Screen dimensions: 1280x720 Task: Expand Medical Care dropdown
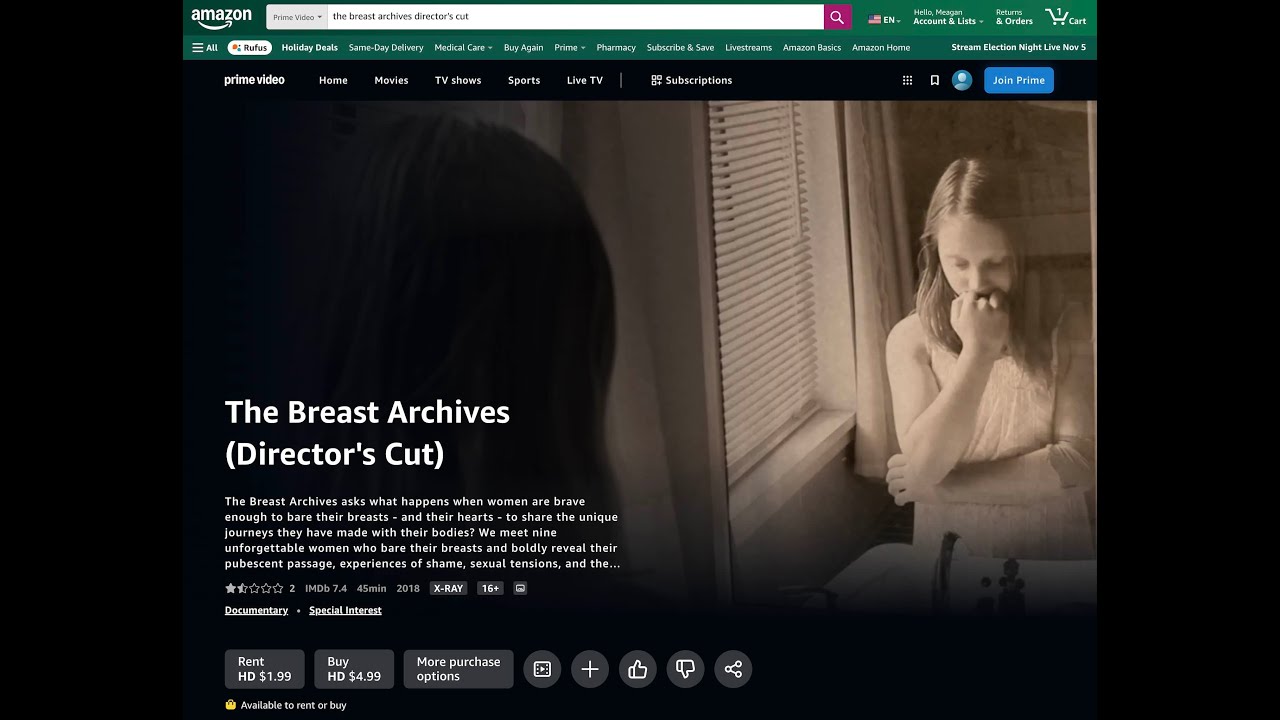pyautogui.click(x=463, y=47)
